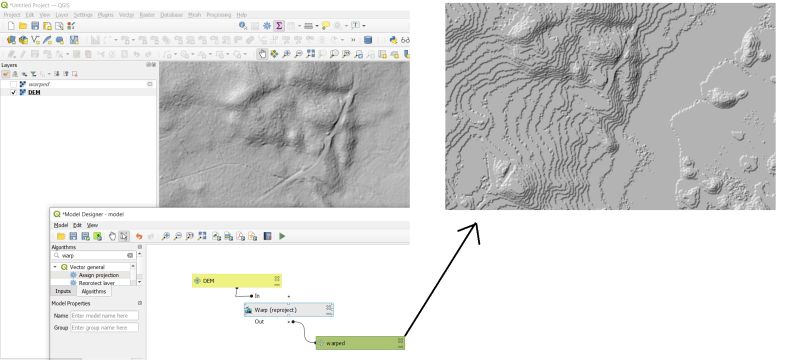This screenshot has height=360, width=800.
Task: Zoom out on the Model Designer canvas
Action: (178, 236)
